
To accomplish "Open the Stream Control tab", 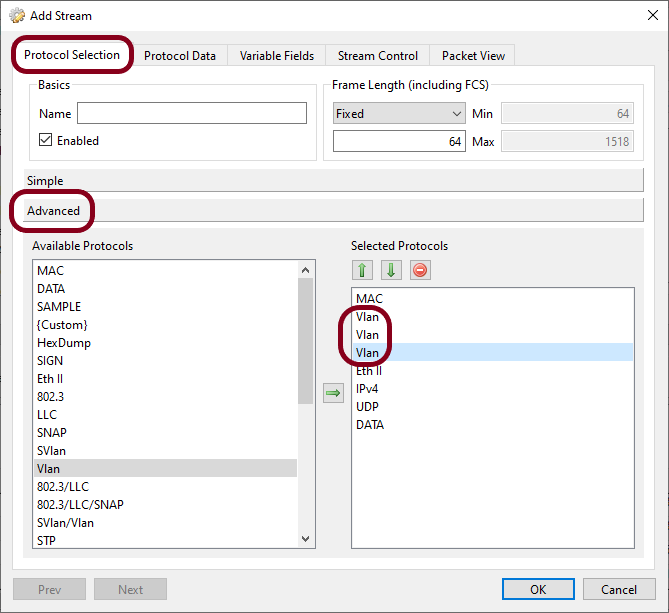I will pos(378,55).
